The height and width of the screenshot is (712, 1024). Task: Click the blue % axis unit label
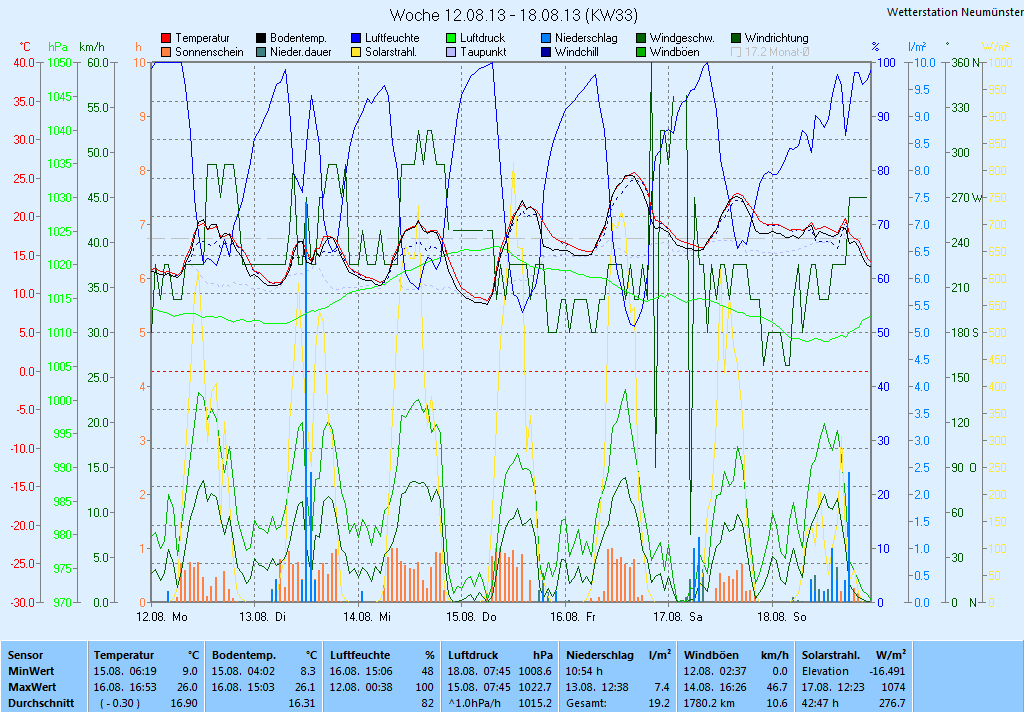coord(875,47)
